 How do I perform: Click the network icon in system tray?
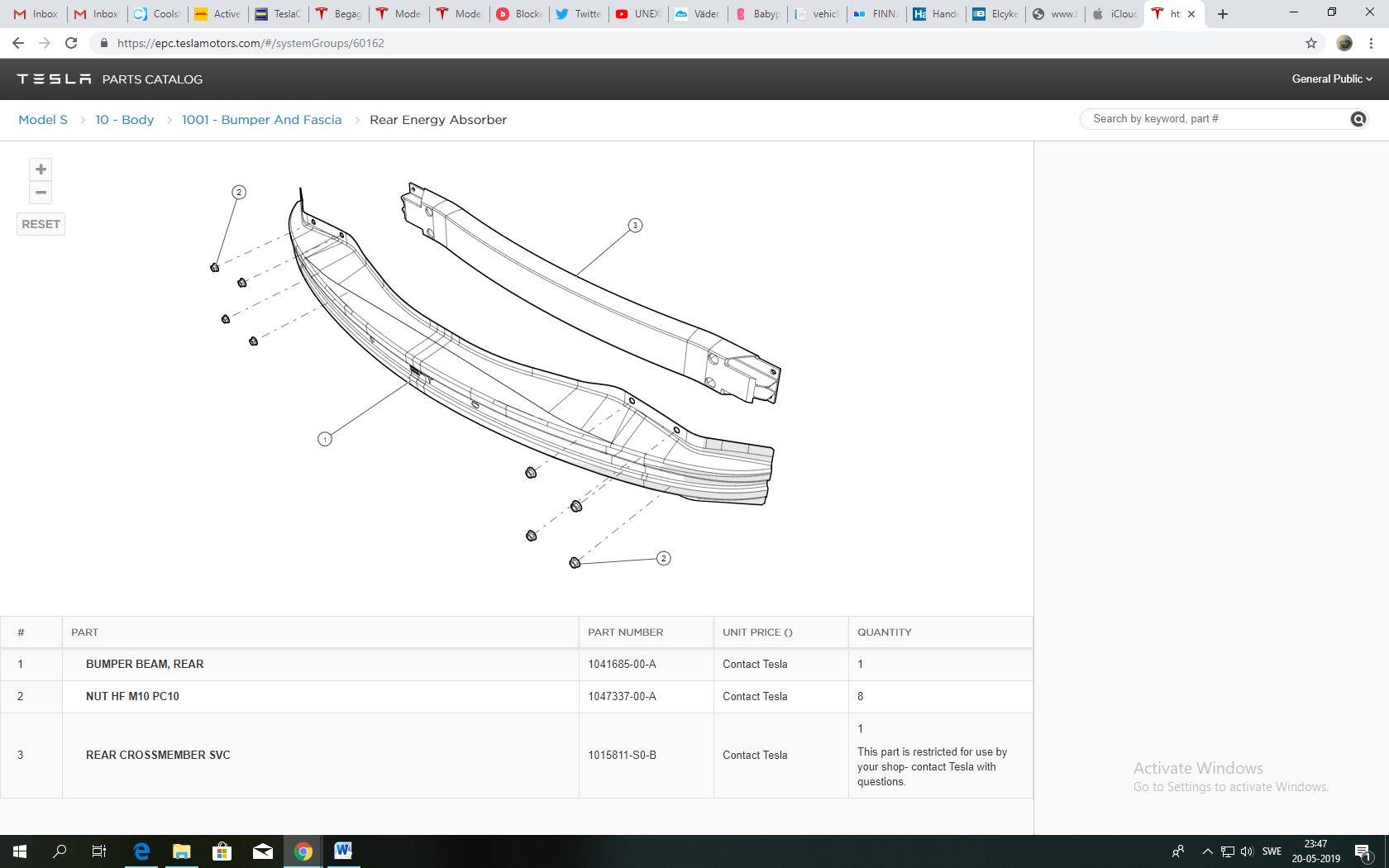[1227, 851]
